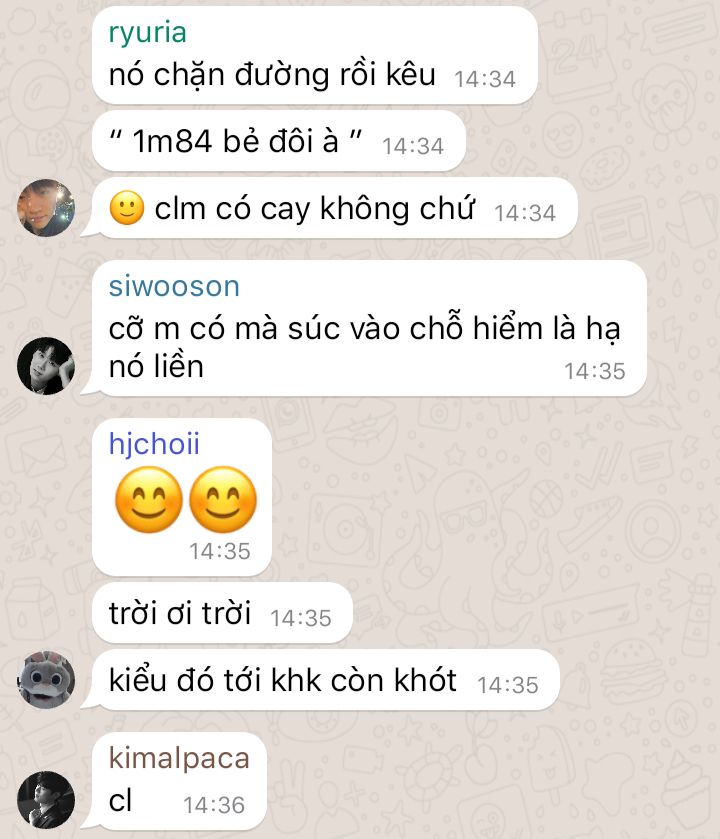720x839 pixels.
Task: Open sender name hjchoii
Action: pyautogui.click(x=154, y=444)
